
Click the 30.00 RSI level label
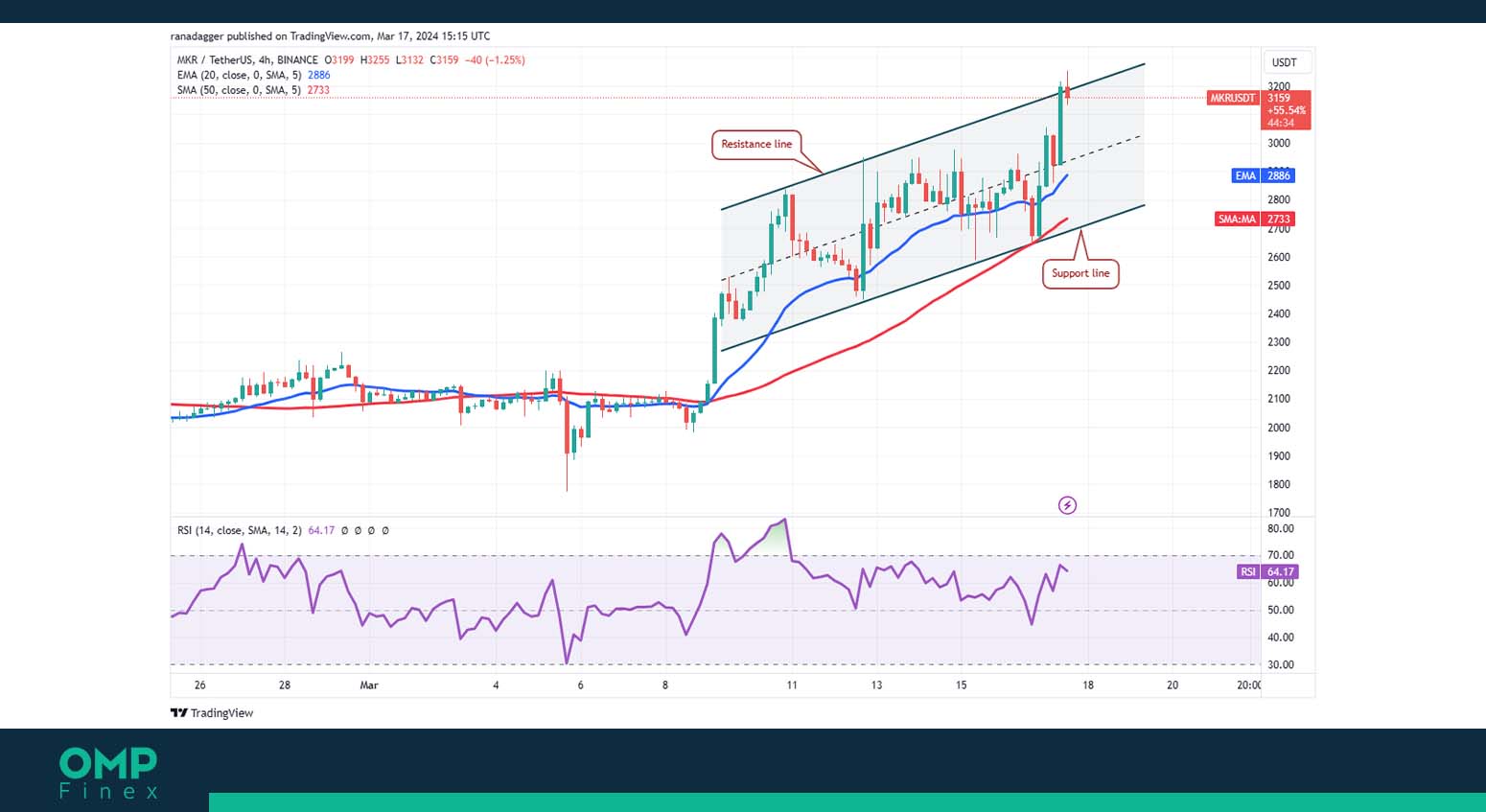coord(1281,664)
